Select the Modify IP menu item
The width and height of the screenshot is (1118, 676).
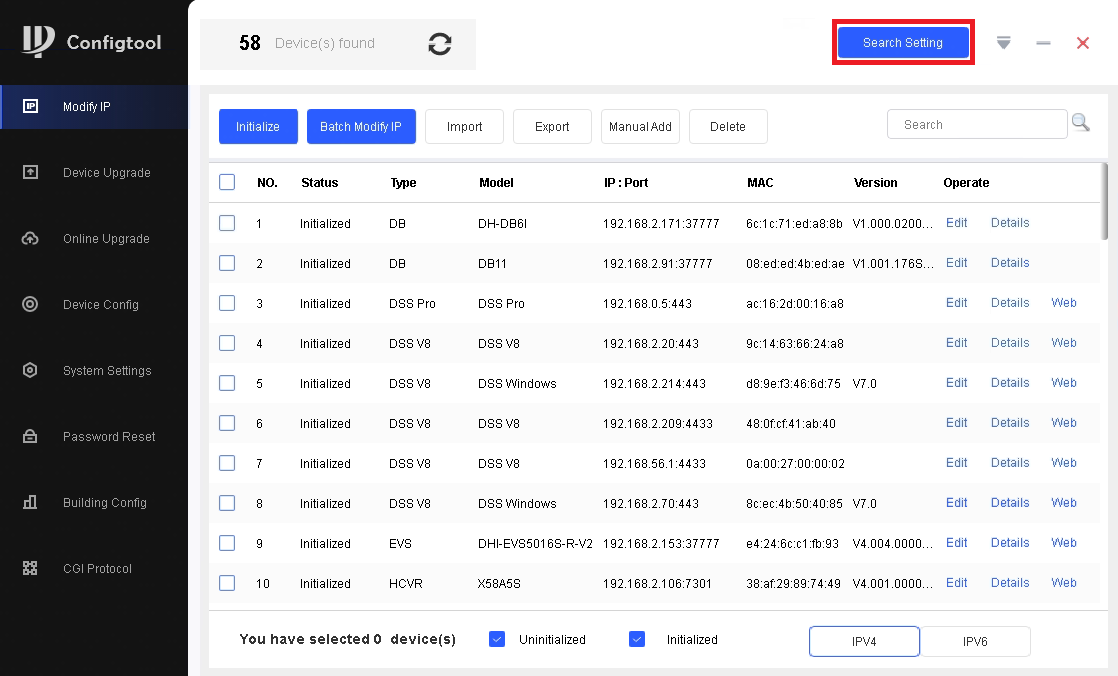pyautogui.click(x=86, y=107)
